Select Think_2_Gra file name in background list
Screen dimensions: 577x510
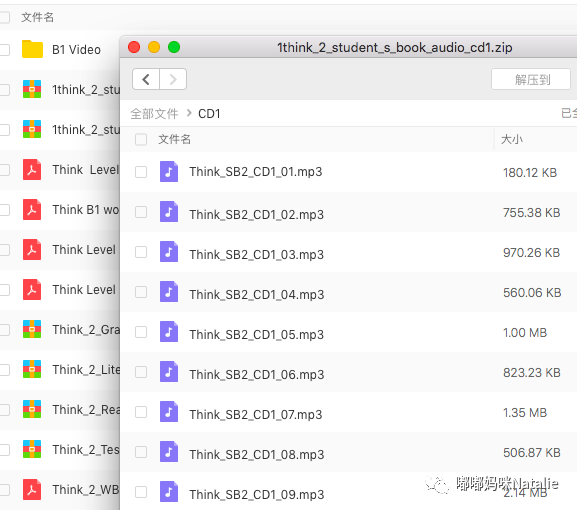point(86,329)
